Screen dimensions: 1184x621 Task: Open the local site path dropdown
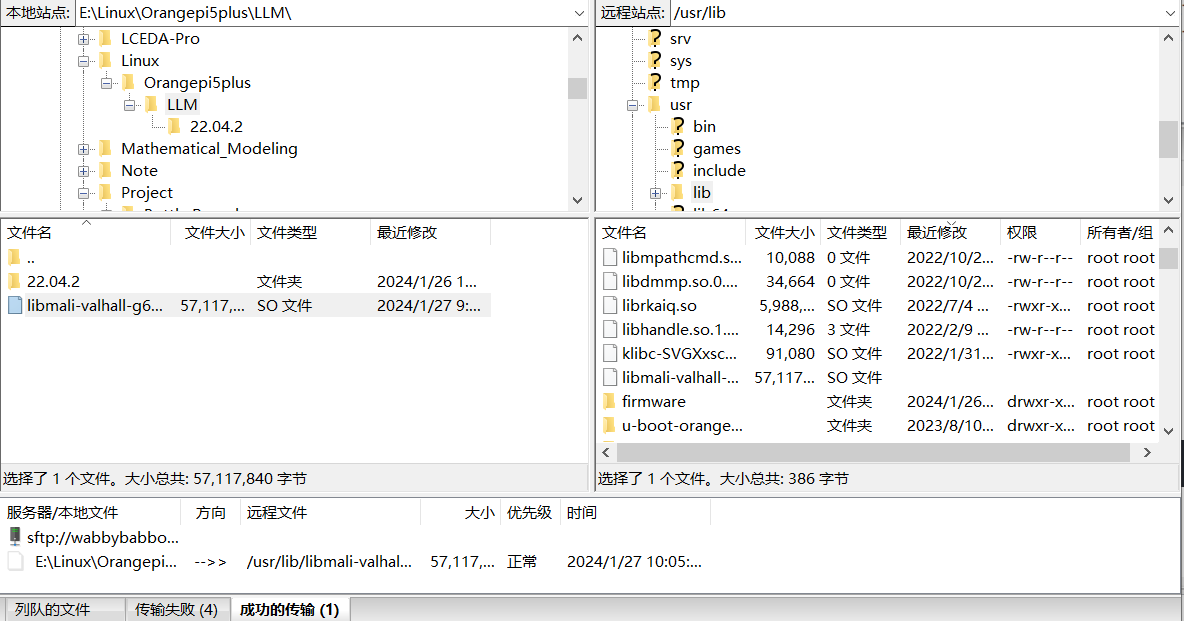(579, 13)
